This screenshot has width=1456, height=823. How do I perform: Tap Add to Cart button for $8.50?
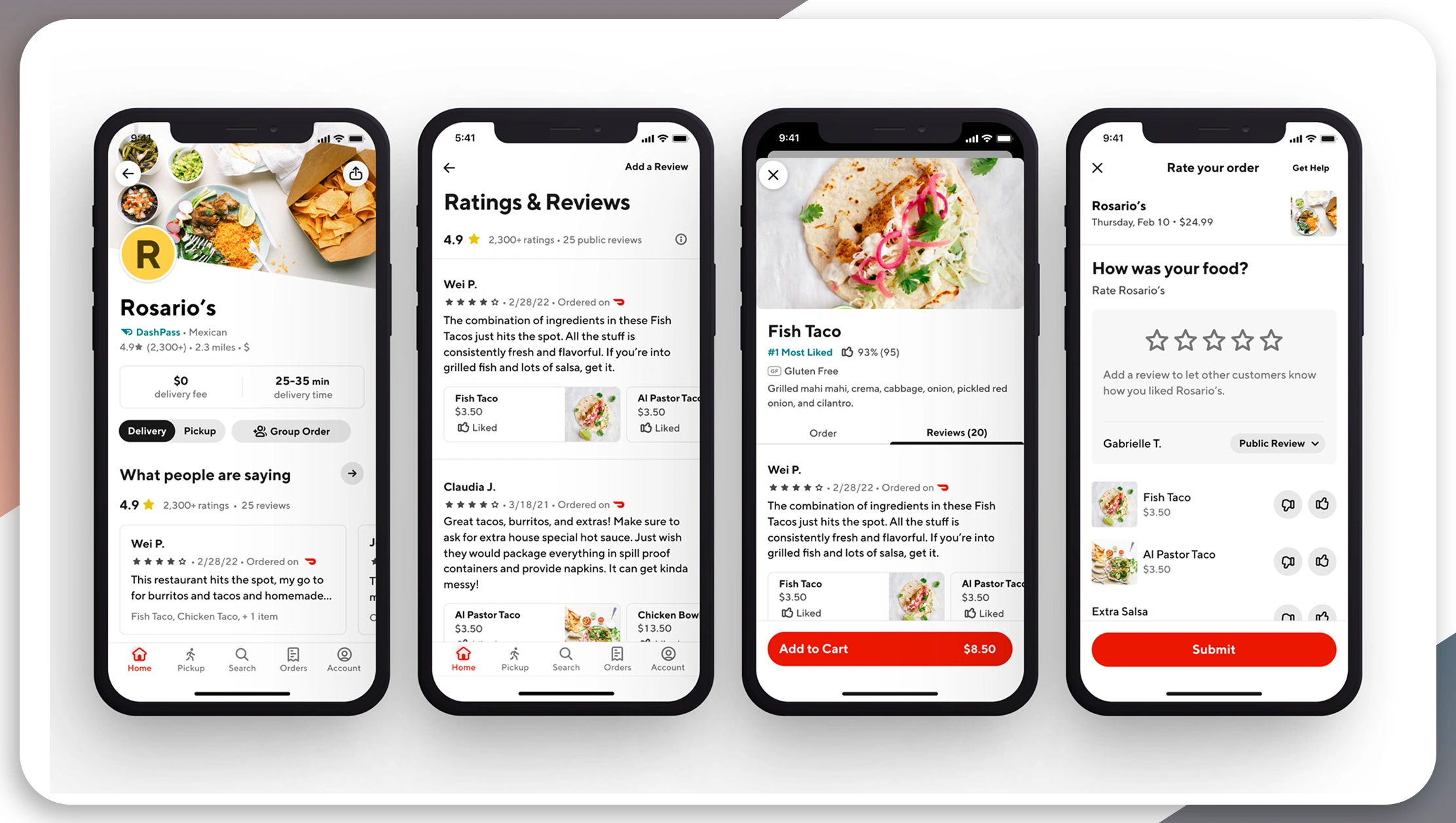point(889,649)
